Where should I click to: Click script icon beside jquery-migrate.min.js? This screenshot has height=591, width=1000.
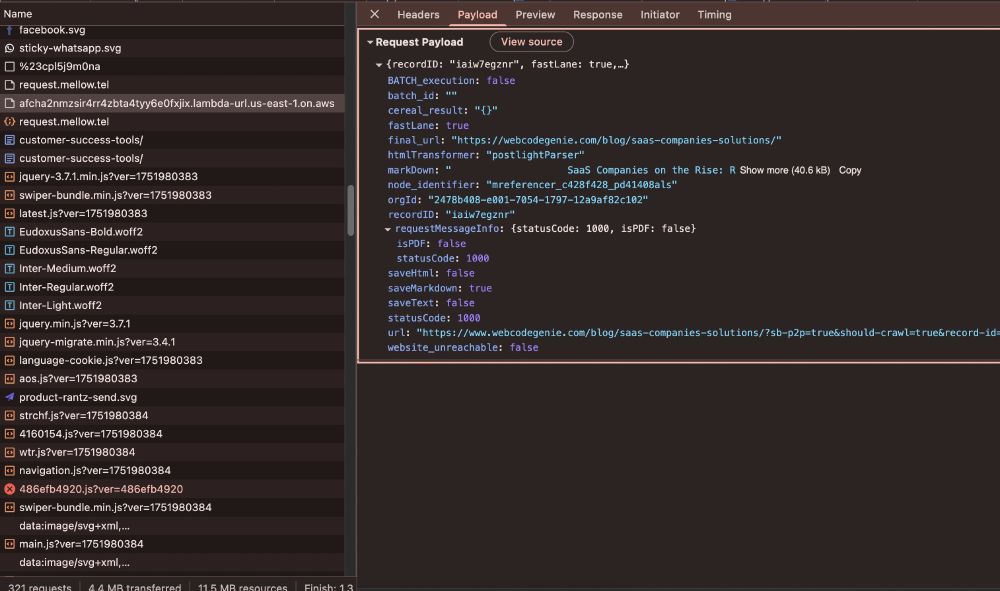(10, 342)
